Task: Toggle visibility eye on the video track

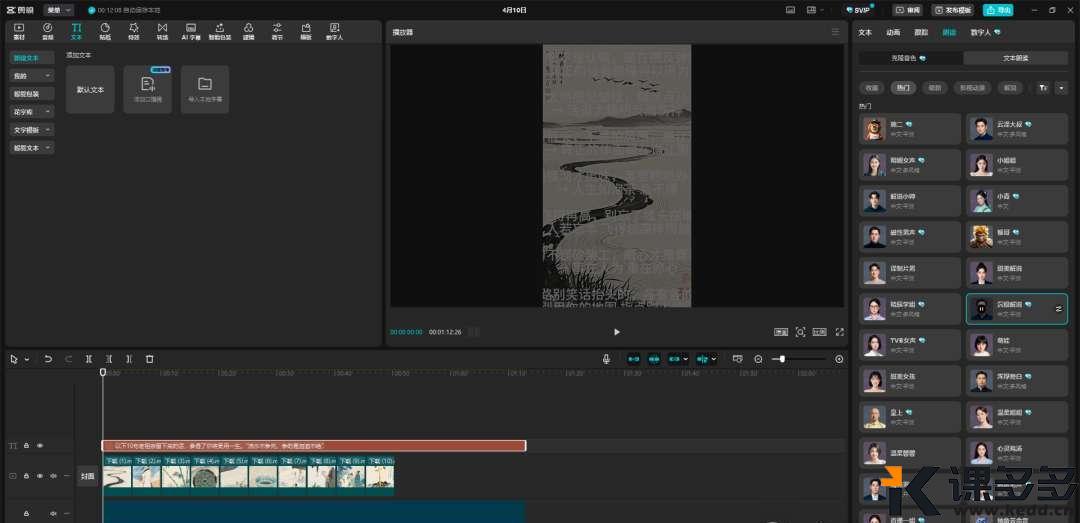Action: (39, 475)
